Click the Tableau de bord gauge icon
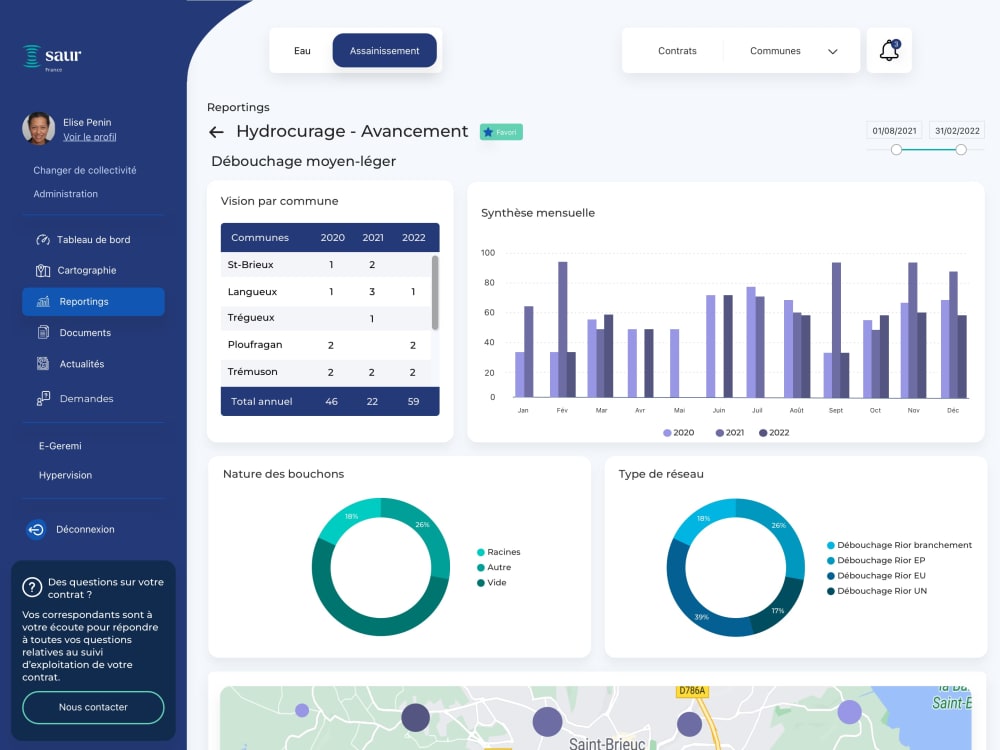 tap(43, 240)
